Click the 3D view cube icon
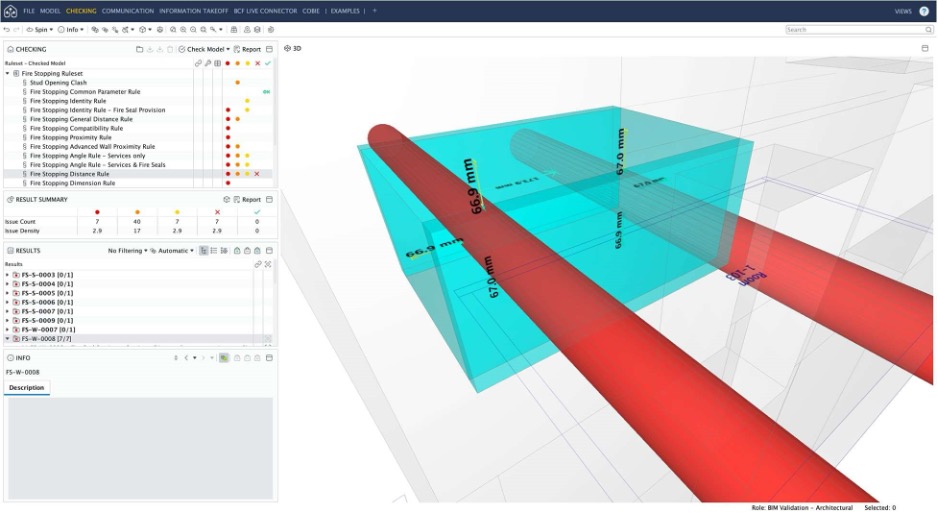The image size is (938, 514). click(287, 48)
